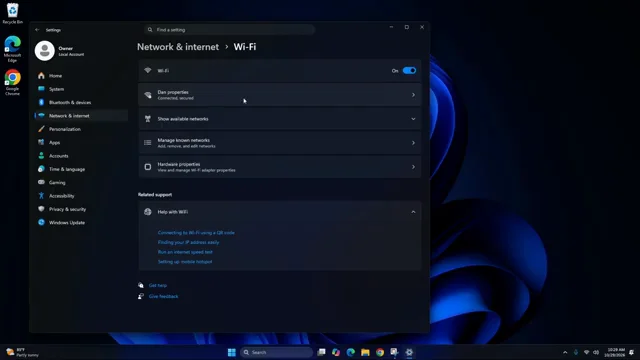
Task: Open Google Chrome from taskbar
Action: pos(380,352)
